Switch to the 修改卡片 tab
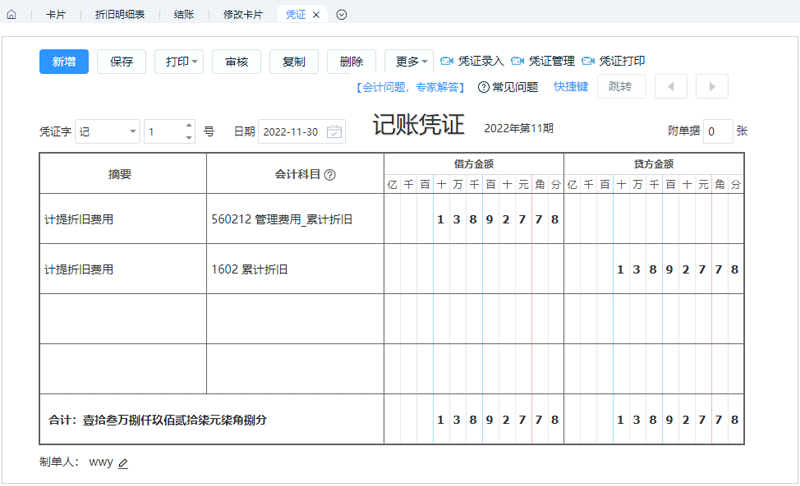The height and width of the screenshot is (486, 800). coord(243,15)
